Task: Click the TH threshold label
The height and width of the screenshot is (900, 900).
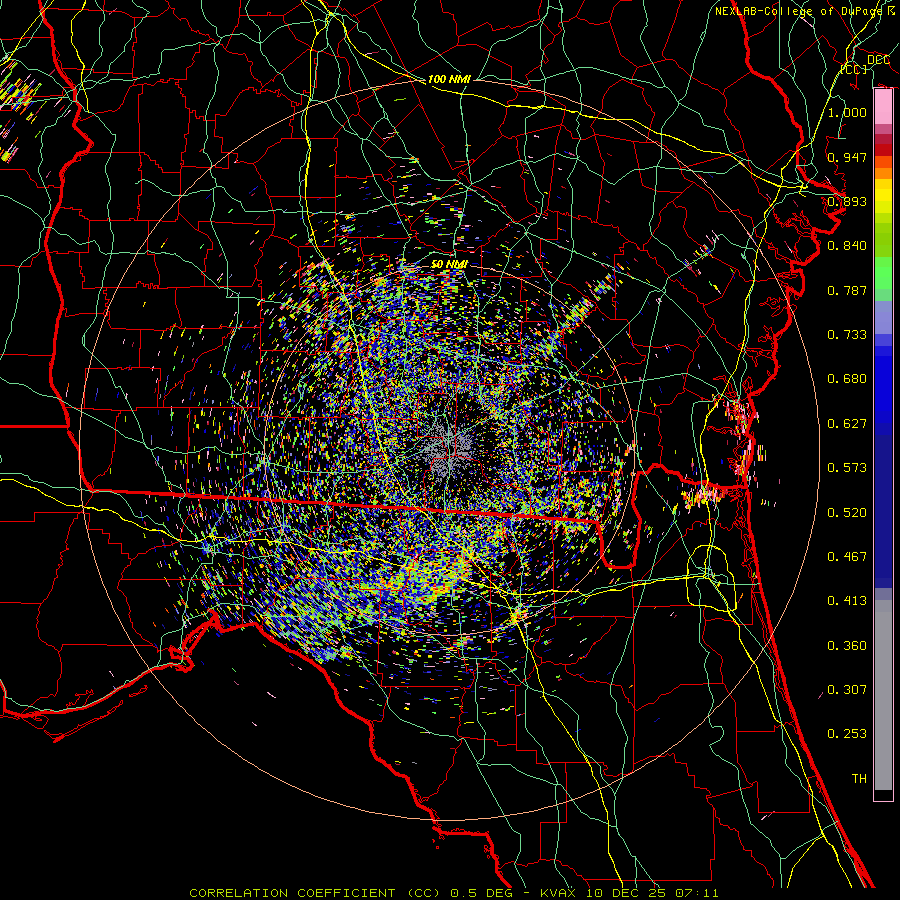Action: 859,779
